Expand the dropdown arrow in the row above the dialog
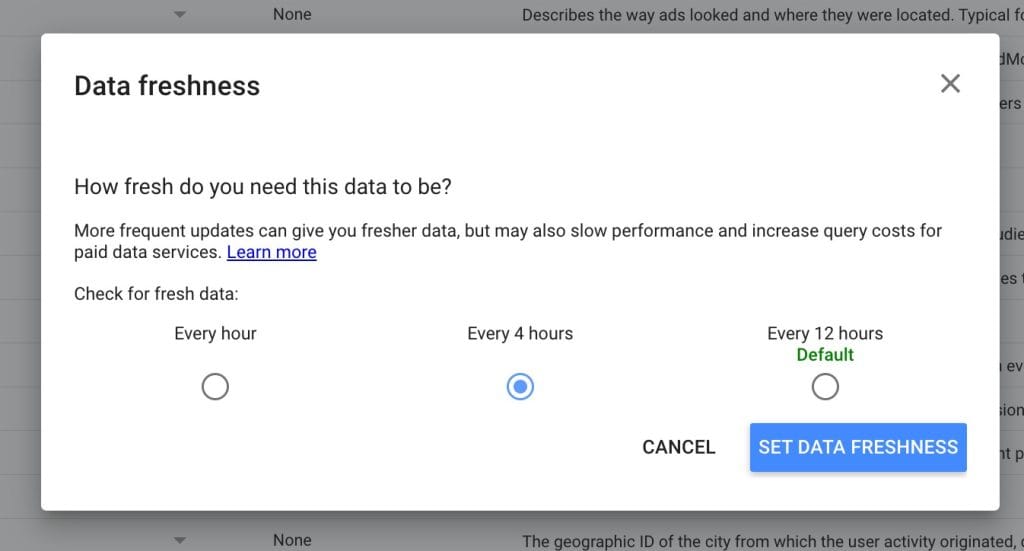This screenshot has width=1024, height=551. click(x=180, y=14)
